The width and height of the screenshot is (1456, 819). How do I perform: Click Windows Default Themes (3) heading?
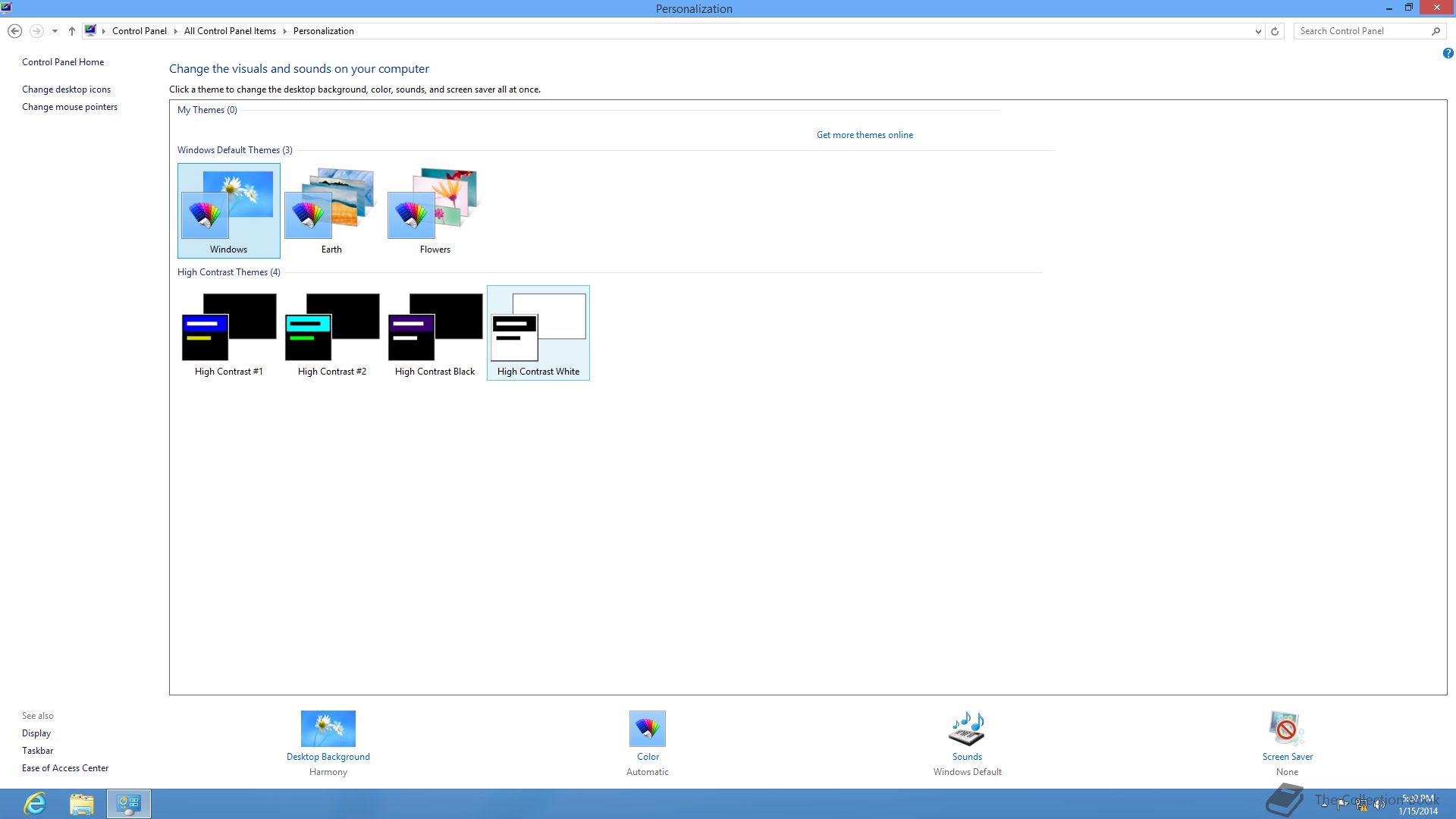tap(235, 150)
